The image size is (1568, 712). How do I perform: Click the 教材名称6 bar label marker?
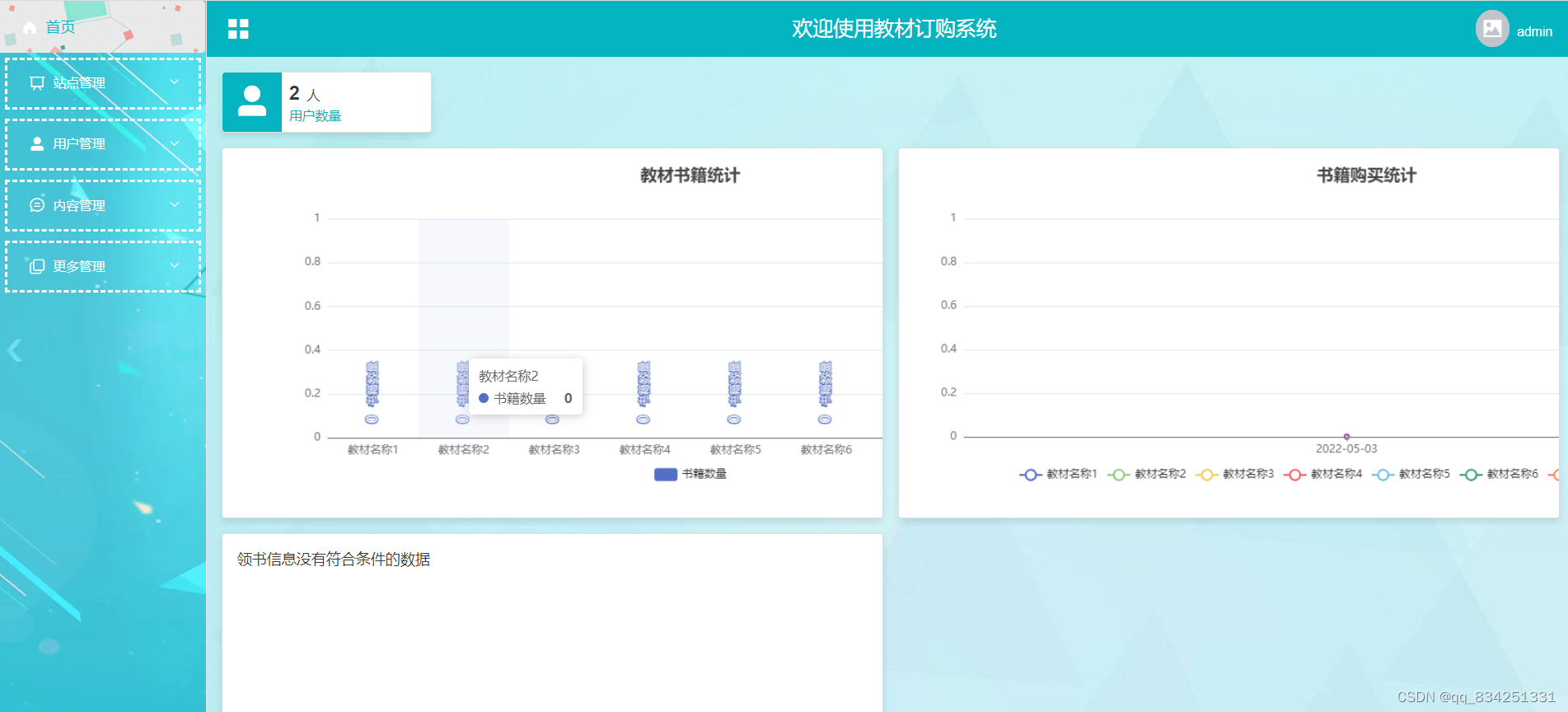(x=825, y=392)
